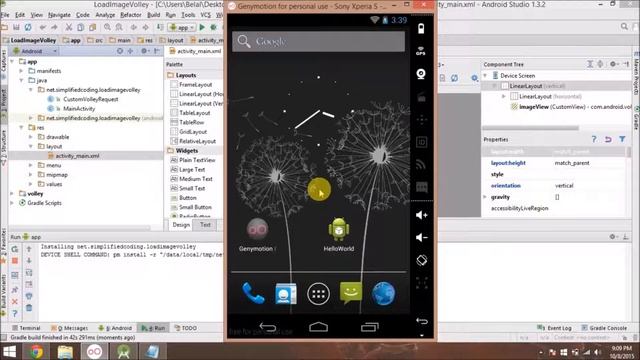Cut selection with the scissors icon
Image resolution: width=640 pixels, height=360 pixels.
tap(69, 27)
